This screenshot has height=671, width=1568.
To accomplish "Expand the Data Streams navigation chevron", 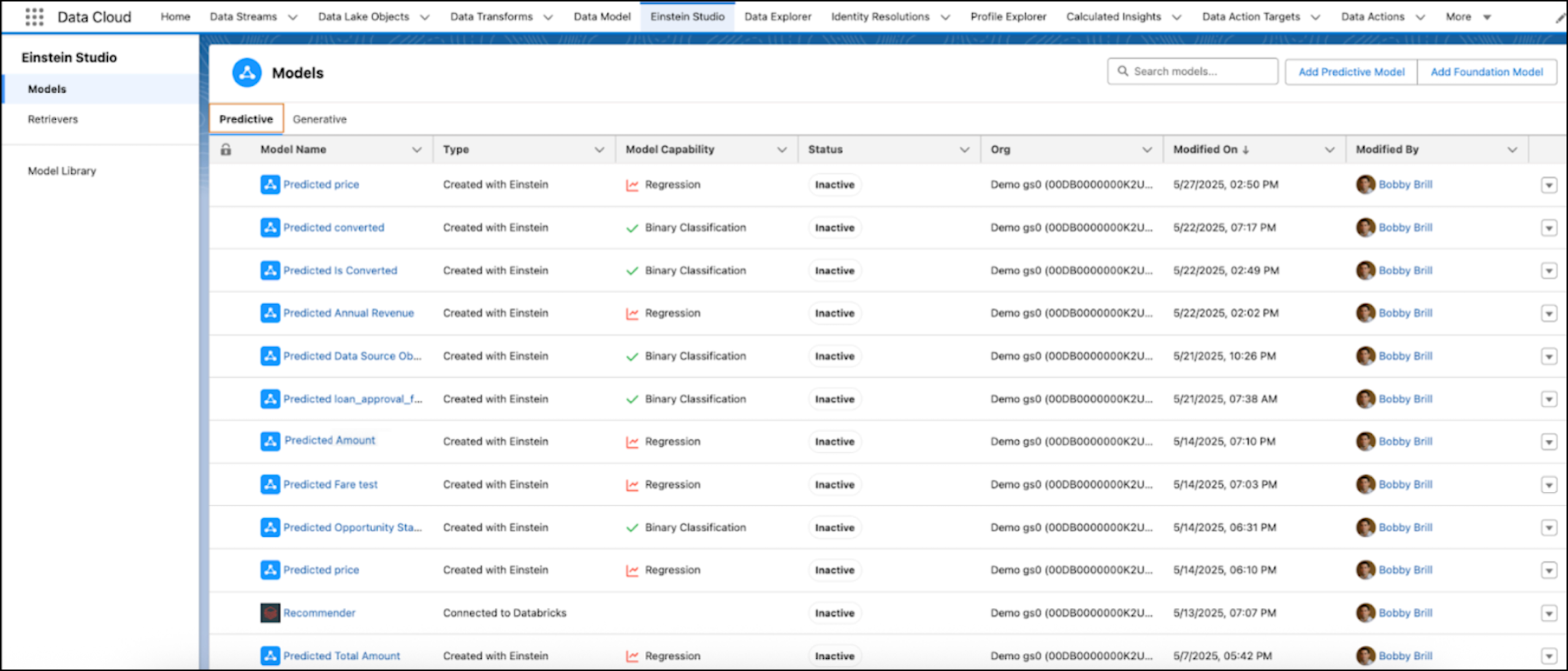I will tap(293, 17).
